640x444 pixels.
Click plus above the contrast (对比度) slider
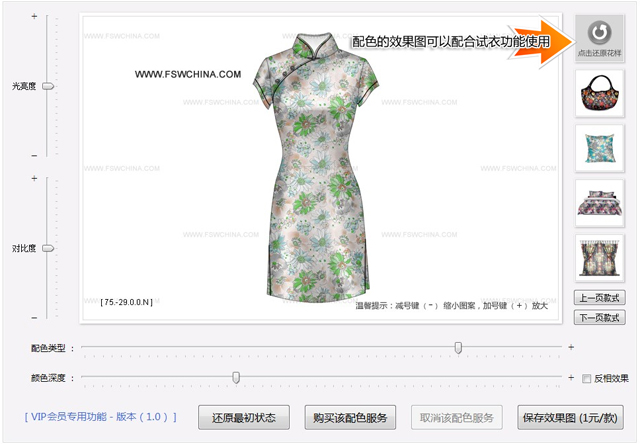[34, 179]
